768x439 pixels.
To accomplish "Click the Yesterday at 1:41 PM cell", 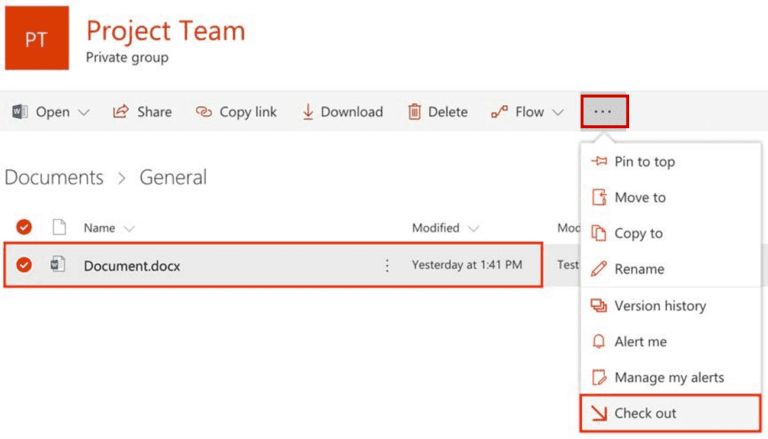I will [x=467, y=265].
